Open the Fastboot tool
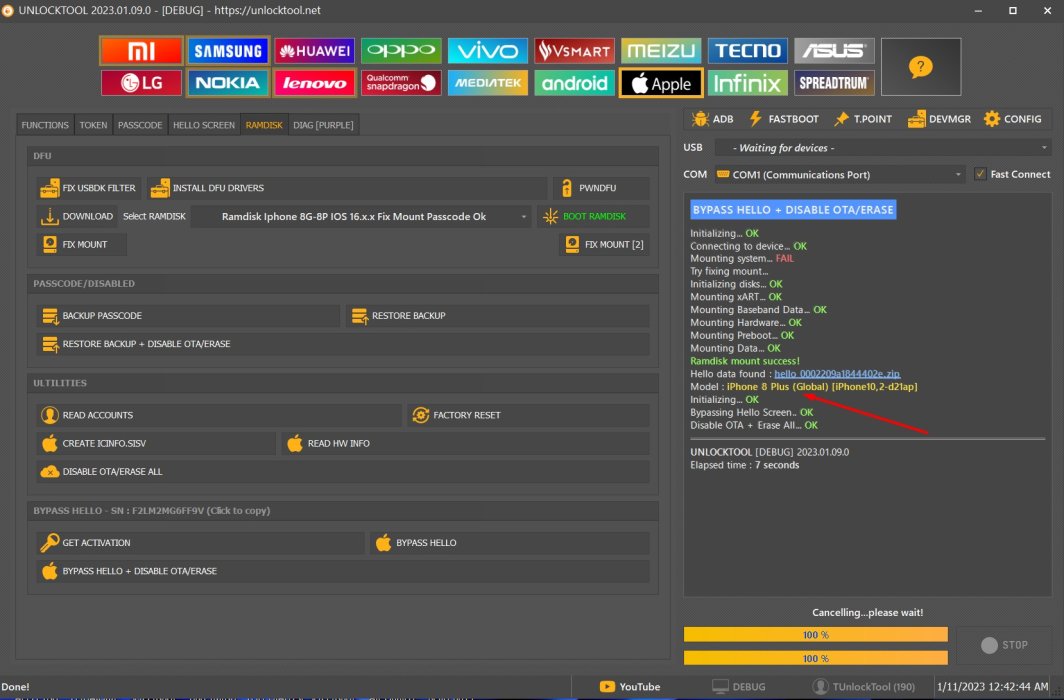 [x=784, y=119]
